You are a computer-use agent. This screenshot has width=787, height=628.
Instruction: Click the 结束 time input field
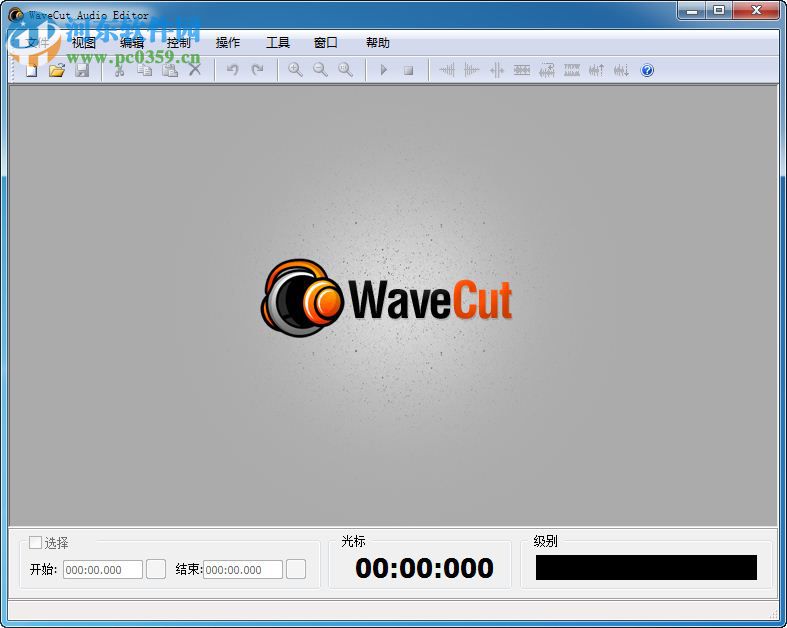[x=242, y=570]
